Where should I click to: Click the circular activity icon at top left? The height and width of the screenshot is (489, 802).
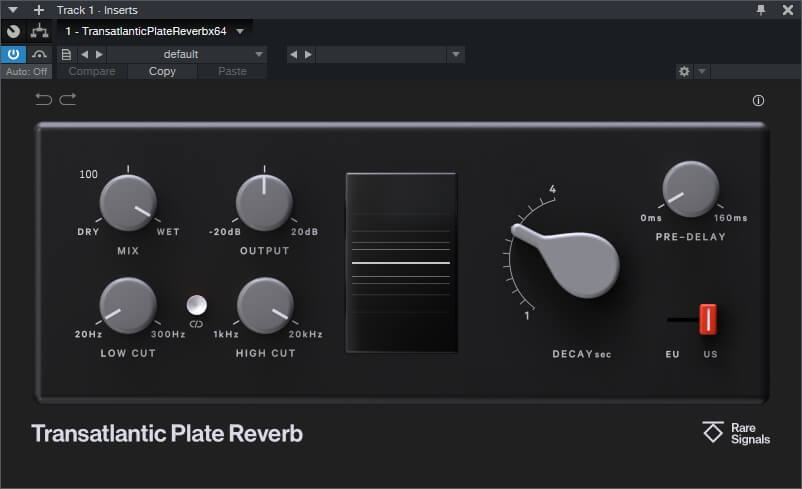(x=13, y=31)
